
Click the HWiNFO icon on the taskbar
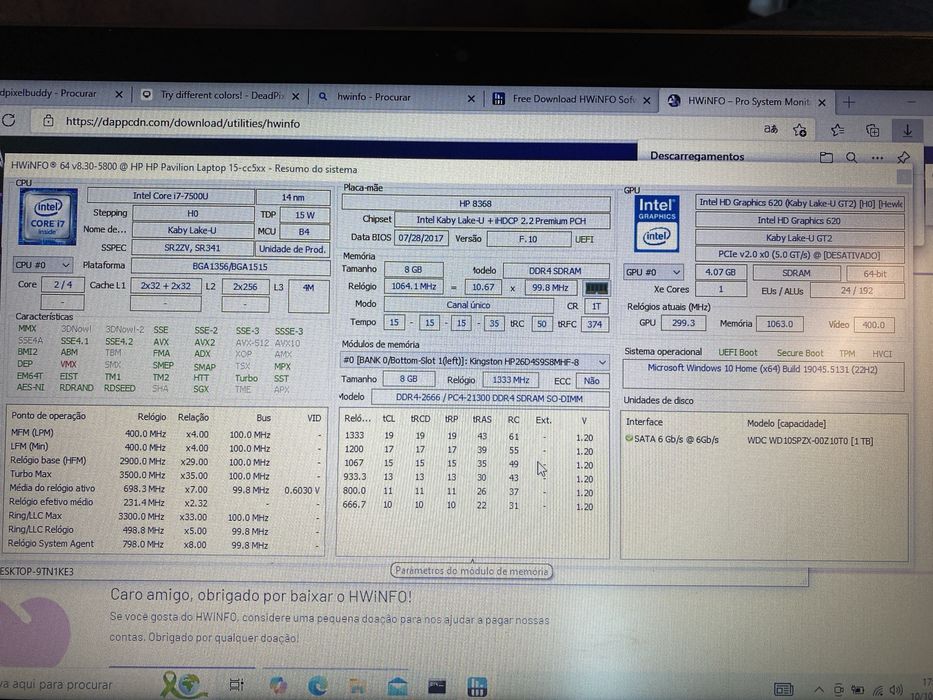point(477,686)
